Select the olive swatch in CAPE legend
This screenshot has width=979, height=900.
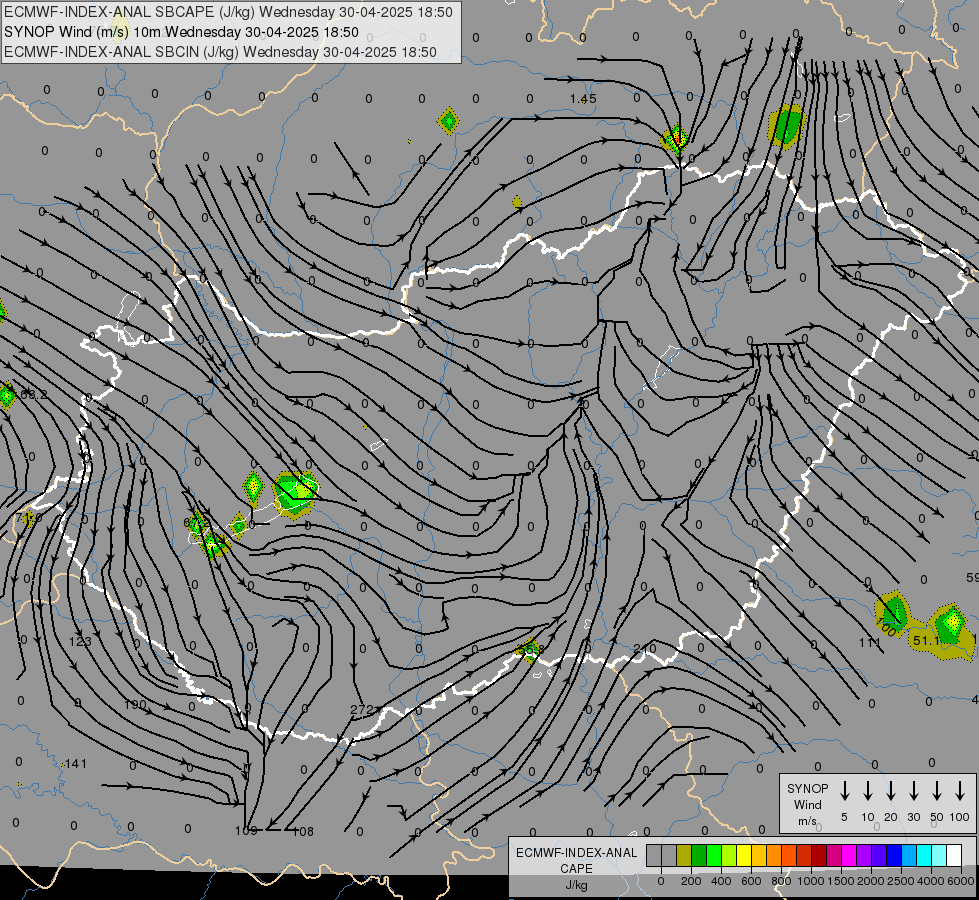pos(684,856)
